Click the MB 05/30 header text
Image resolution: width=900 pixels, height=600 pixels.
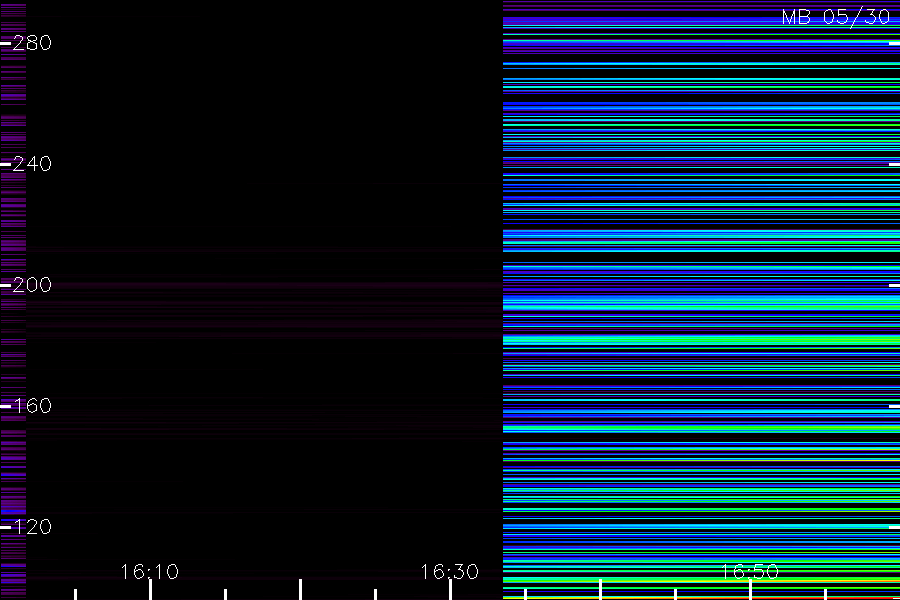pos(836,17)
